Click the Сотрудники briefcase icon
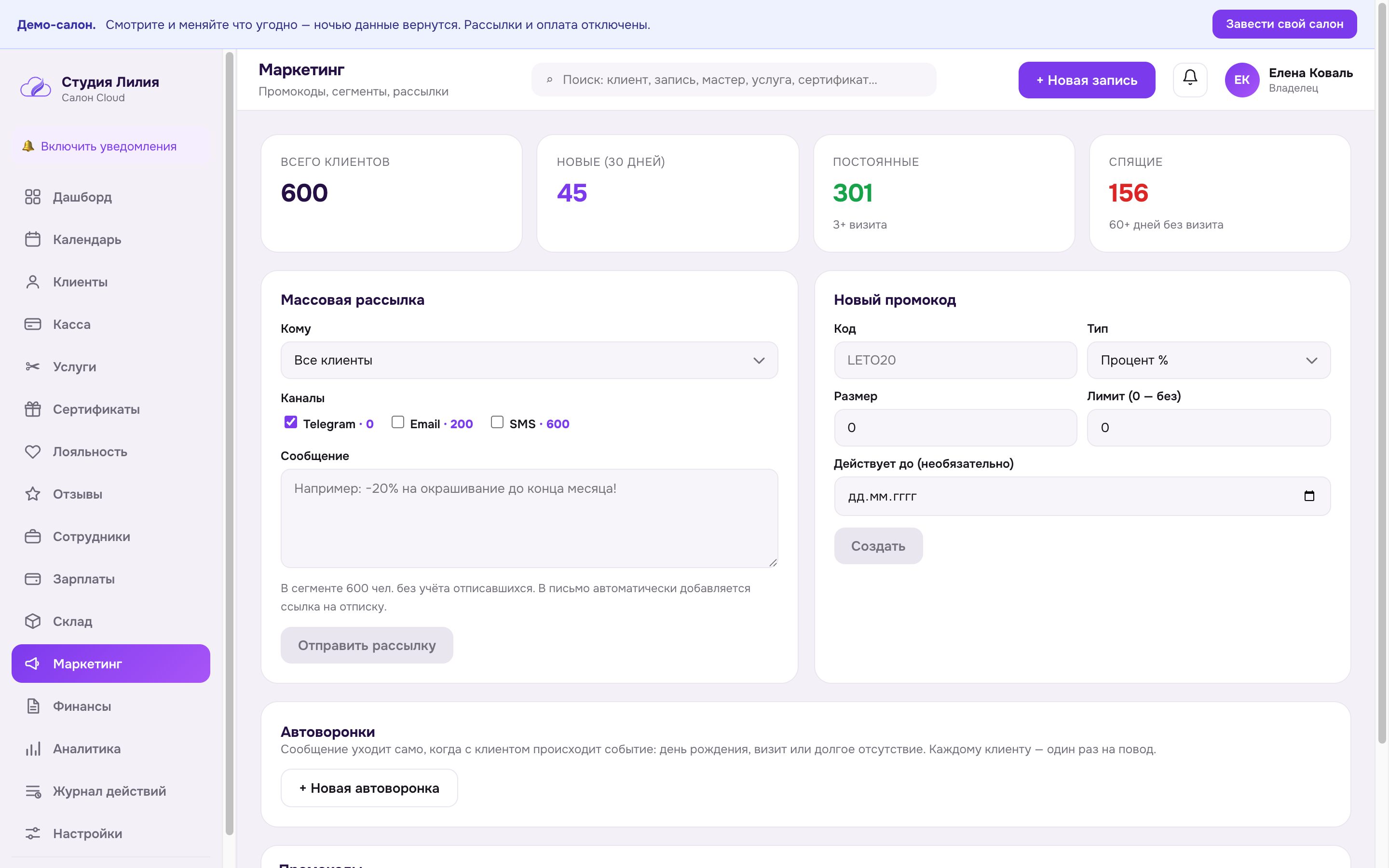The height and width of the screenshot is (868, 1389). tap(33, 537)
